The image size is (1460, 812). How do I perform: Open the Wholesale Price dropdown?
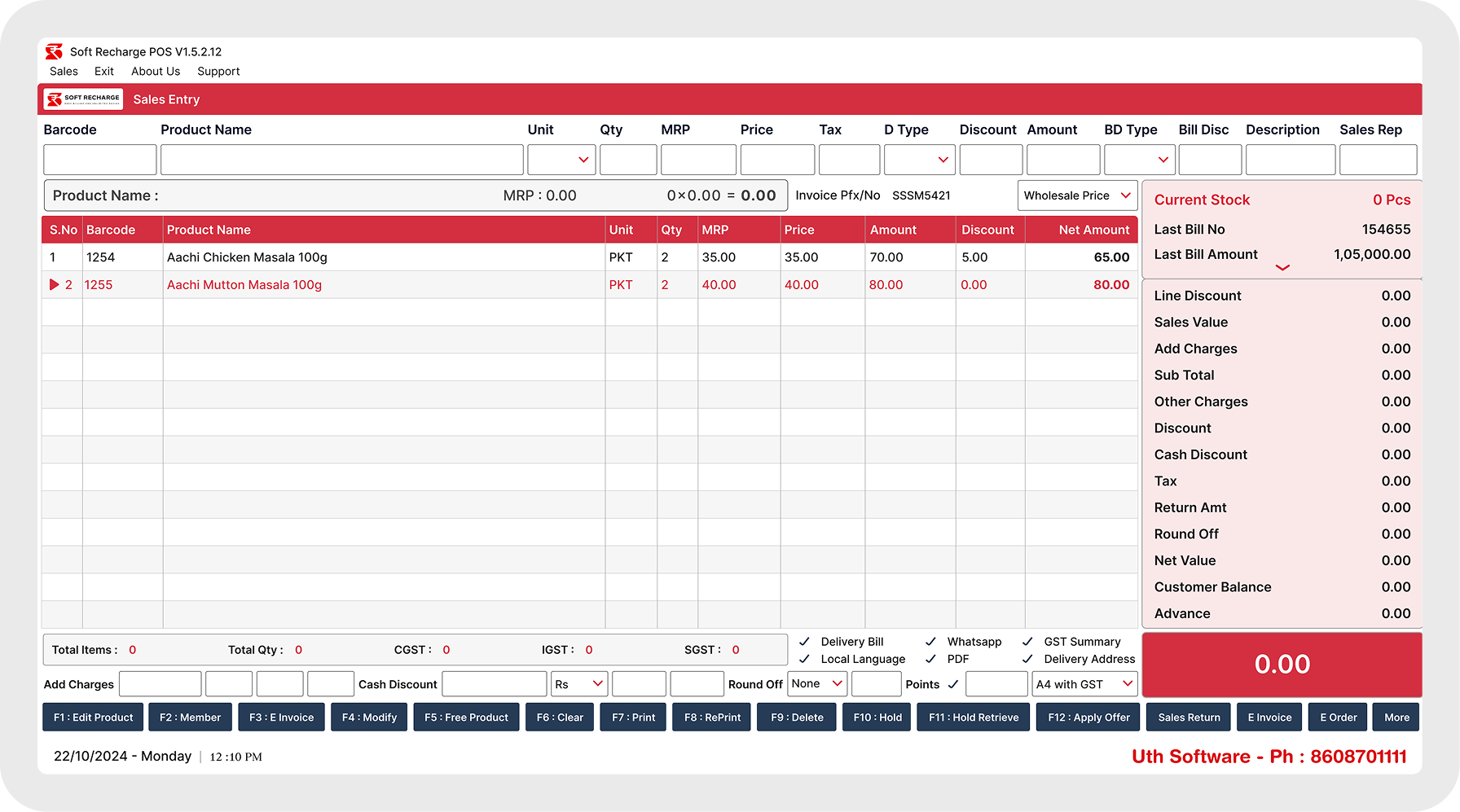tap(1077, 195)
